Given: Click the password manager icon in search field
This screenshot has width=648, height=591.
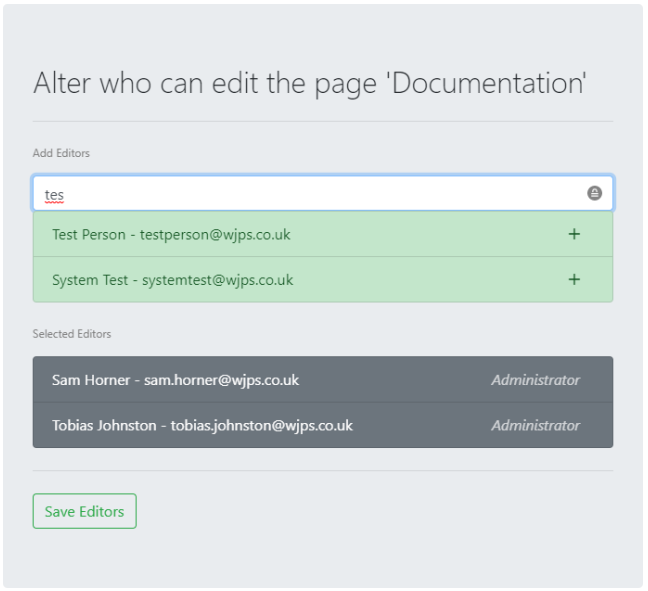Looking at the screenshot, I should 594,193.
